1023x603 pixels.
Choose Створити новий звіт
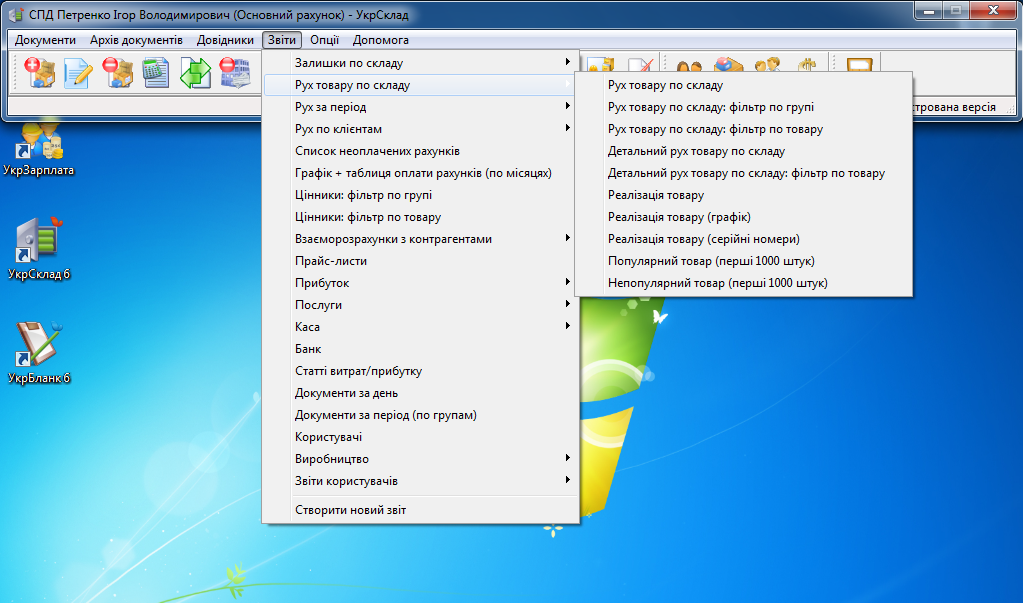coord(350,510)
